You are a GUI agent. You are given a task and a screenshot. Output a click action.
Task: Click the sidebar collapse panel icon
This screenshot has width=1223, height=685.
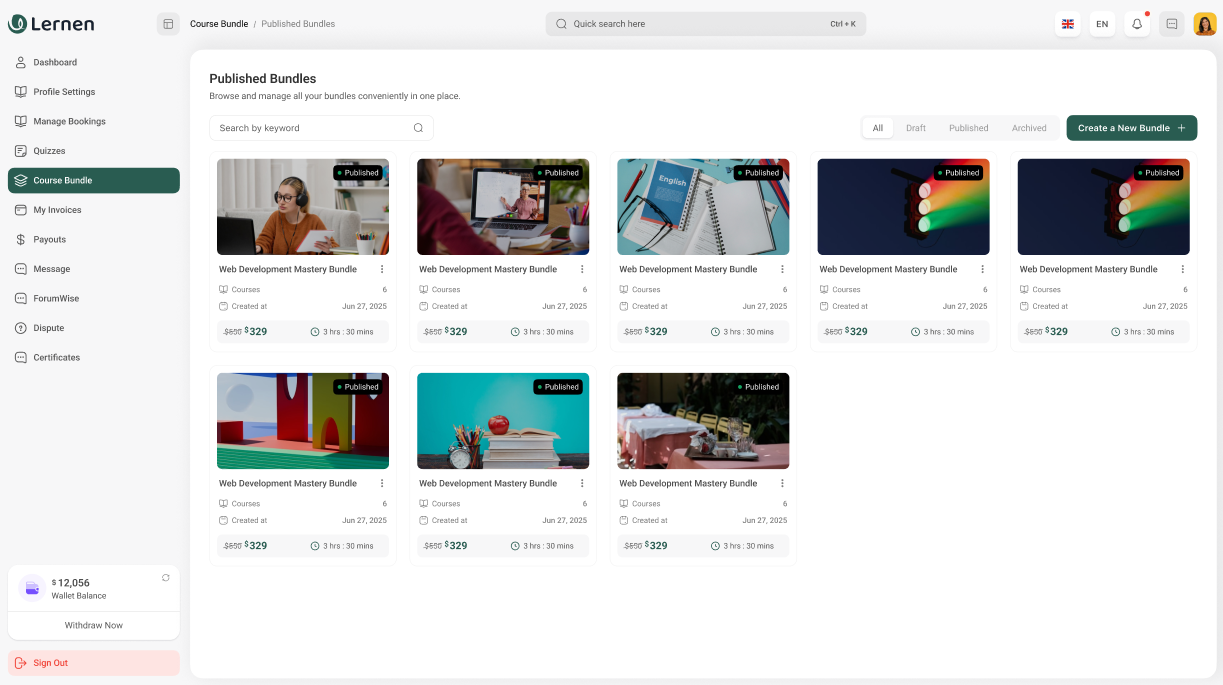pos(168,24)
